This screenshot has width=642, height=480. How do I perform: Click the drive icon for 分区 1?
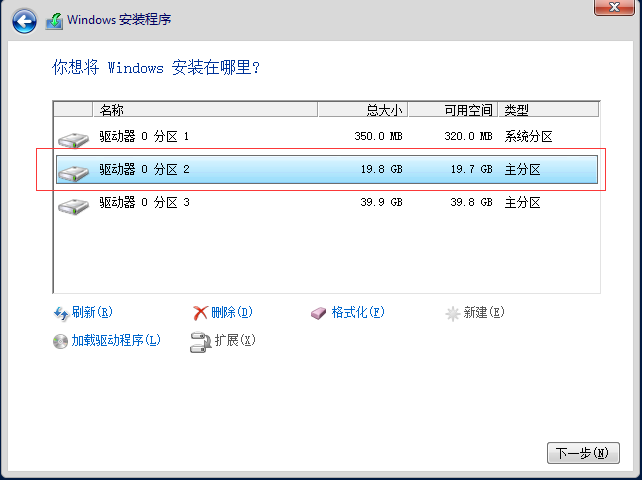(x=73, y=140)
